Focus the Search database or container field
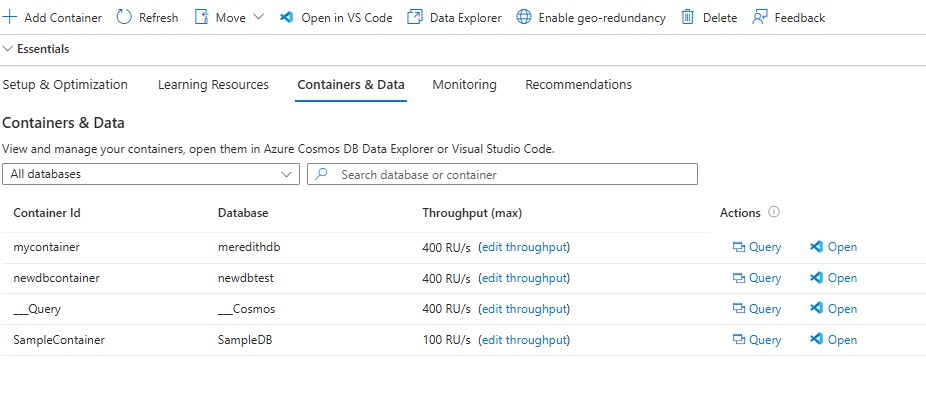Viewport: 926px width, 407px height. (x=502, y=174)
